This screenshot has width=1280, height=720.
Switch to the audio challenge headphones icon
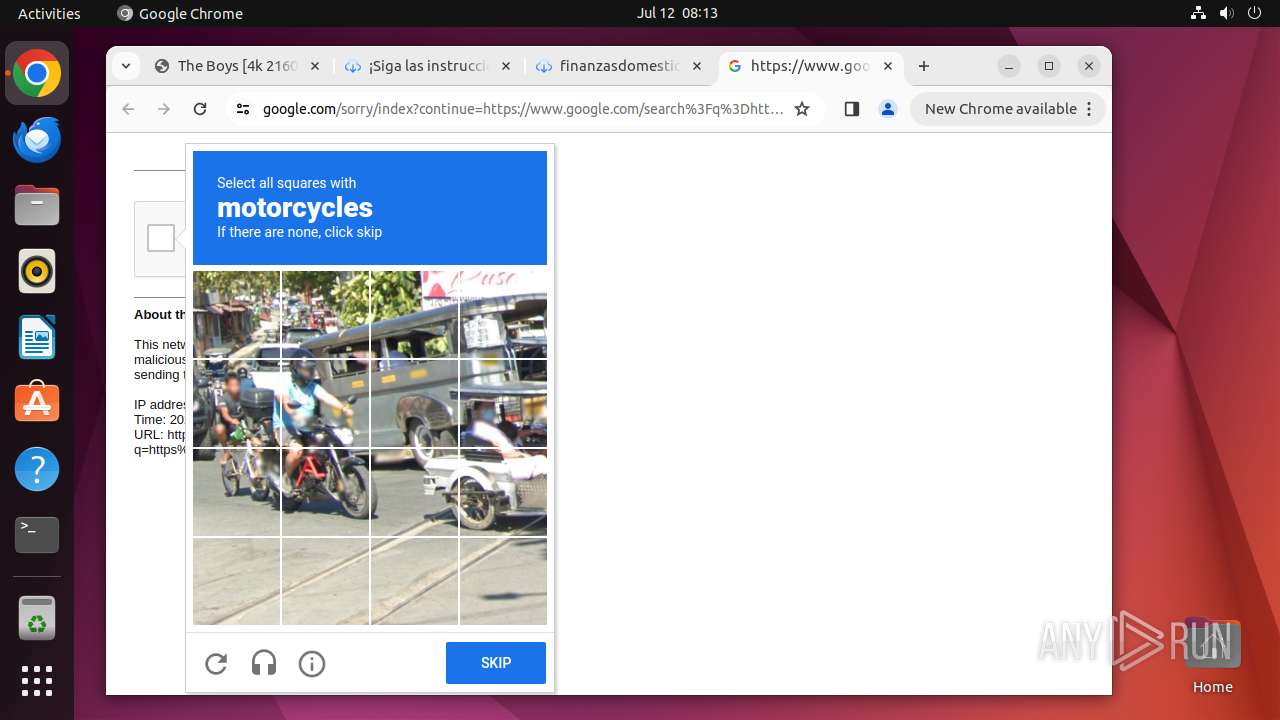click(x=264, y=664)
